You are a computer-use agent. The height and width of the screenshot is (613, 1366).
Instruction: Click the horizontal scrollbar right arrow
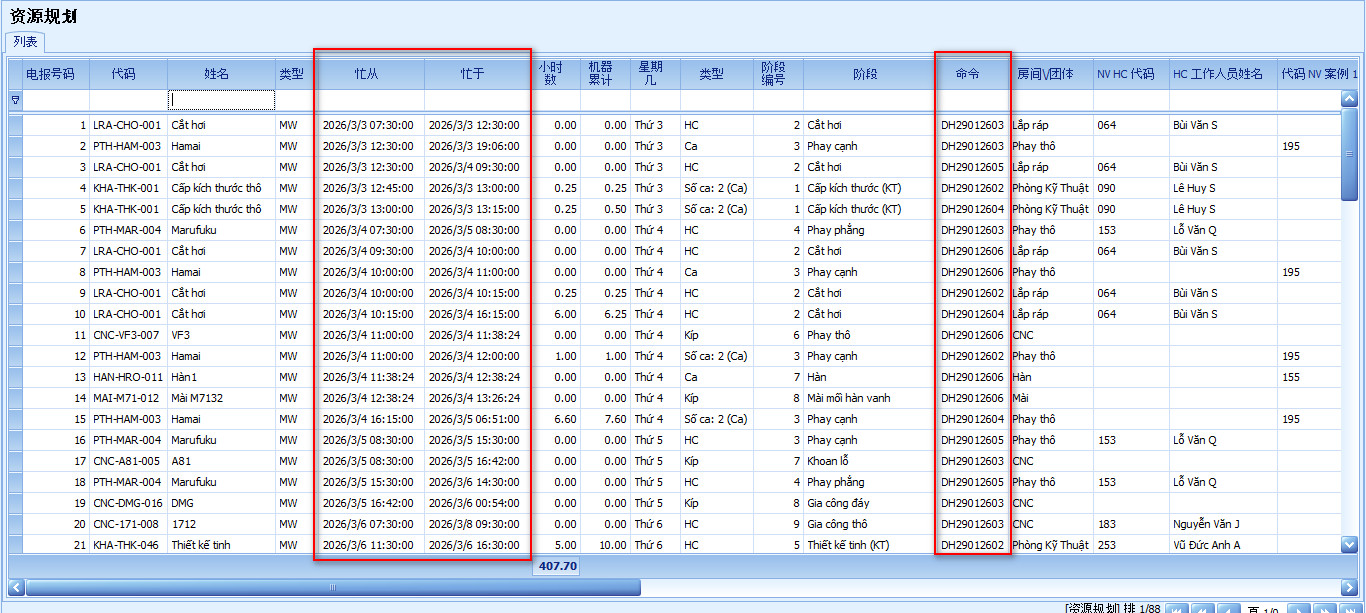click(1349, 587)
